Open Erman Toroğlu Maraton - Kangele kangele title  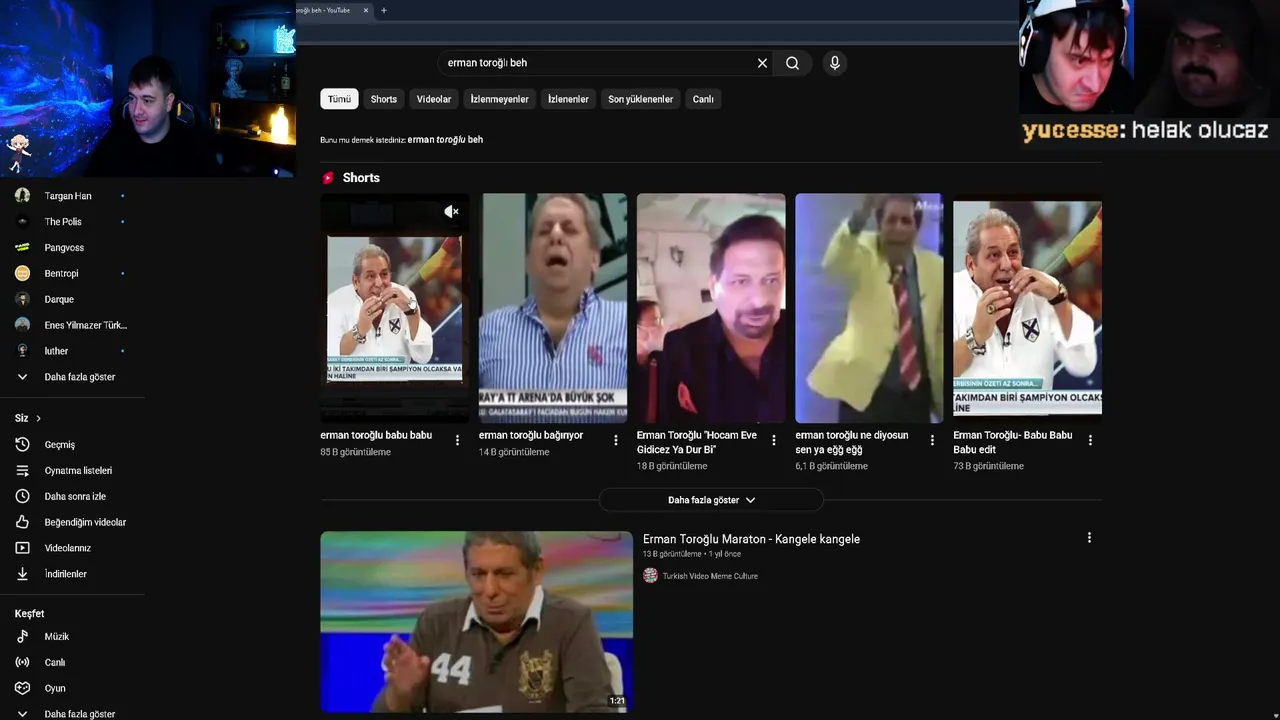tap(751, 539)
